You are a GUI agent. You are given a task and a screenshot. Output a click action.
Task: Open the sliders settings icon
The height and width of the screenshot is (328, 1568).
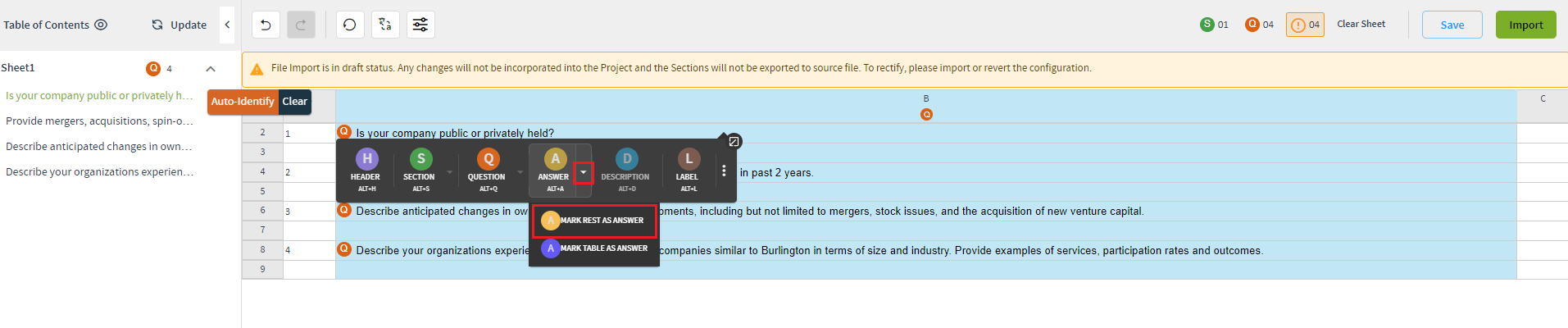coord(420,25)
